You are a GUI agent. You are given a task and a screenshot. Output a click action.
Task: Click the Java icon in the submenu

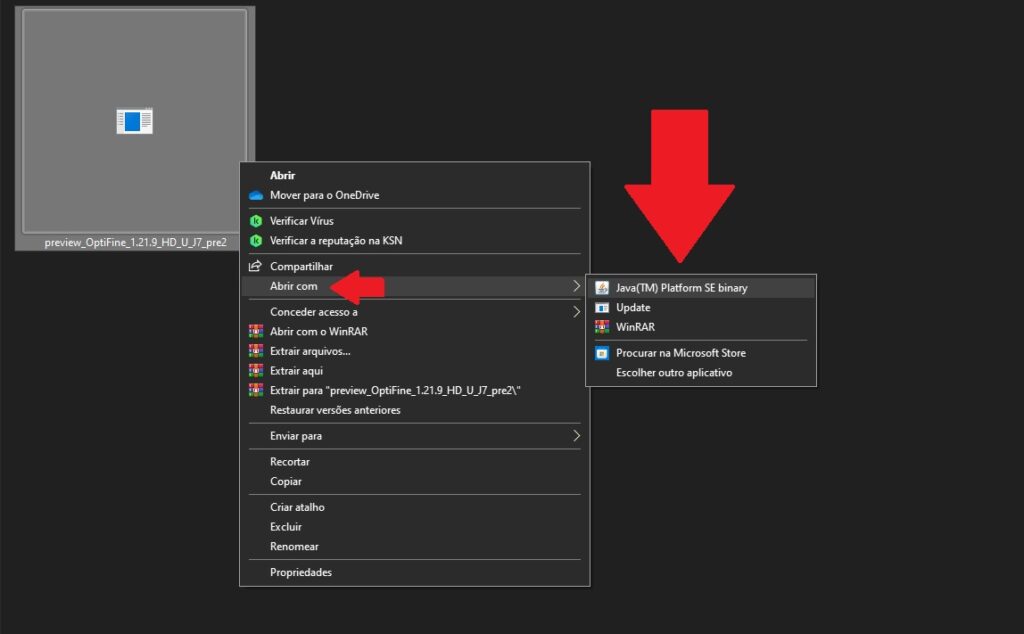click(602, 288)
